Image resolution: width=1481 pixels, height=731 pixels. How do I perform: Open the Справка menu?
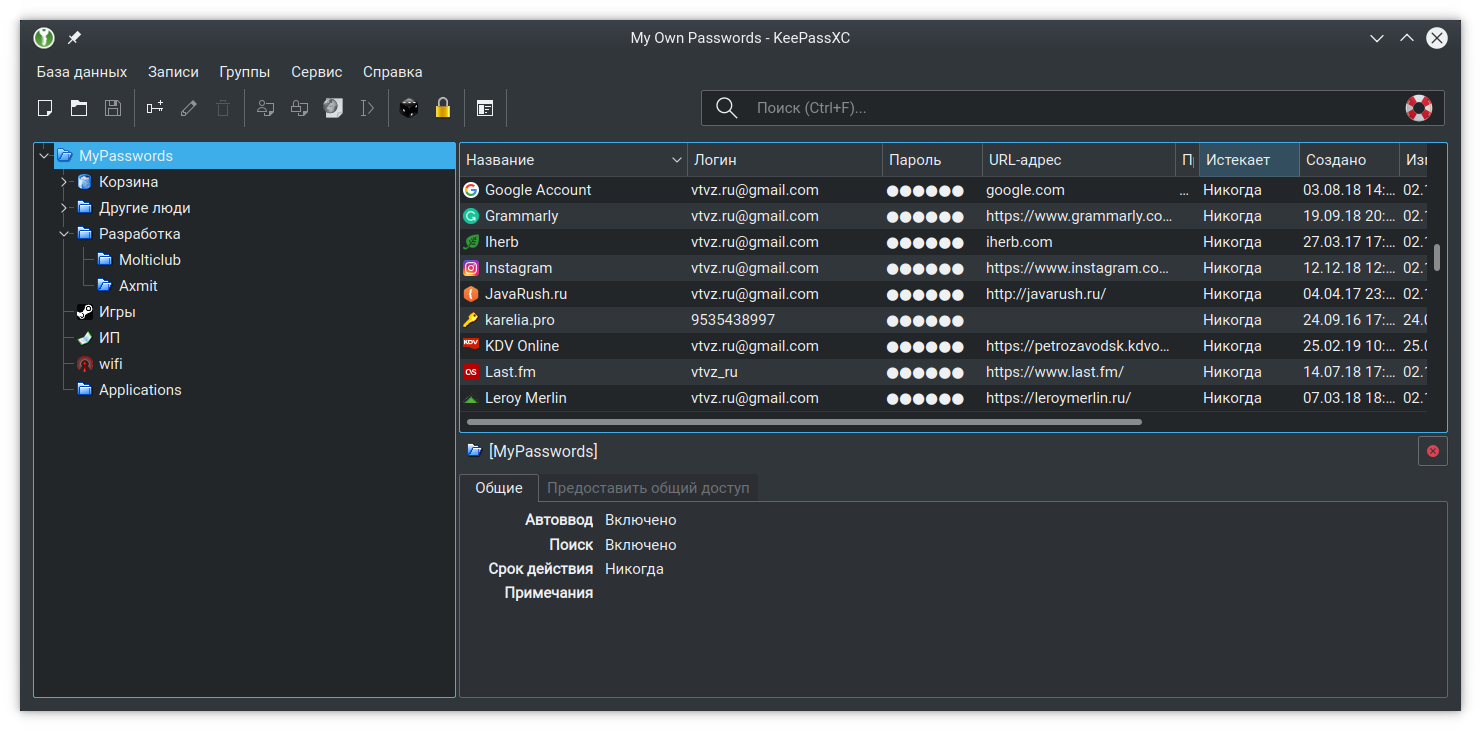click(393, 72)
